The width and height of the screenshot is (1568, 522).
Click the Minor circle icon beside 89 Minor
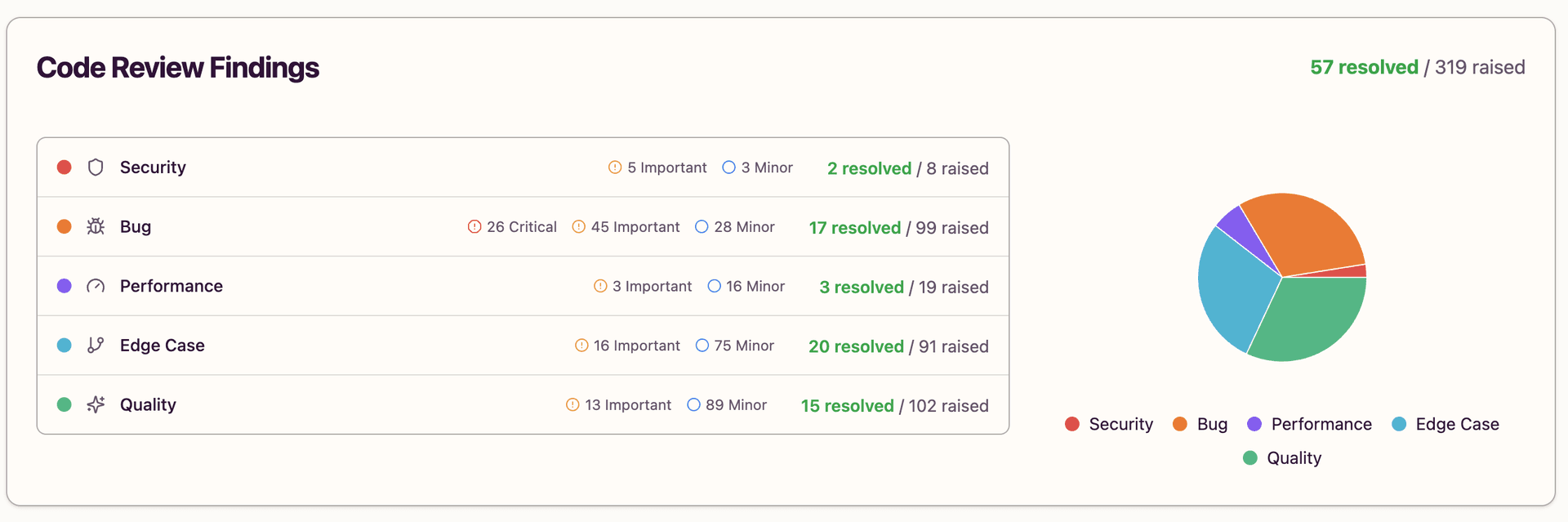click(693, 404)
